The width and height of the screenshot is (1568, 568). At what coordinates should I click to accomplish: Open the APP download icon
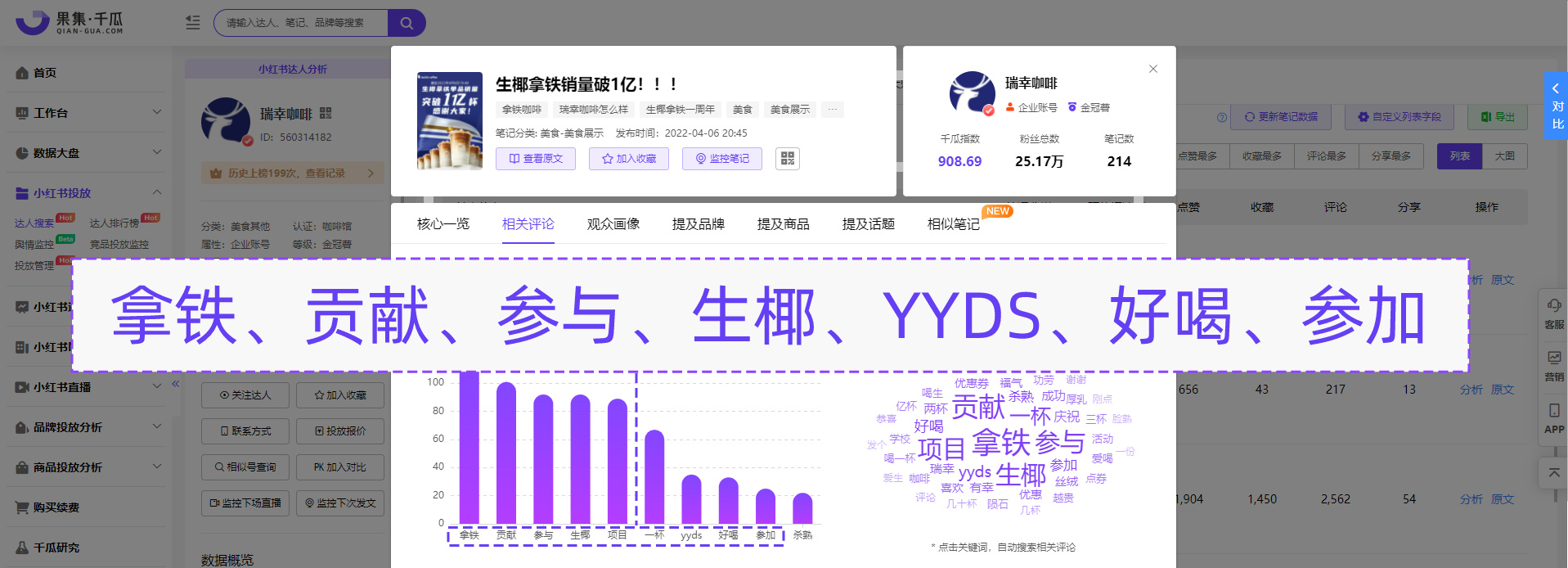click(1554, 417)
